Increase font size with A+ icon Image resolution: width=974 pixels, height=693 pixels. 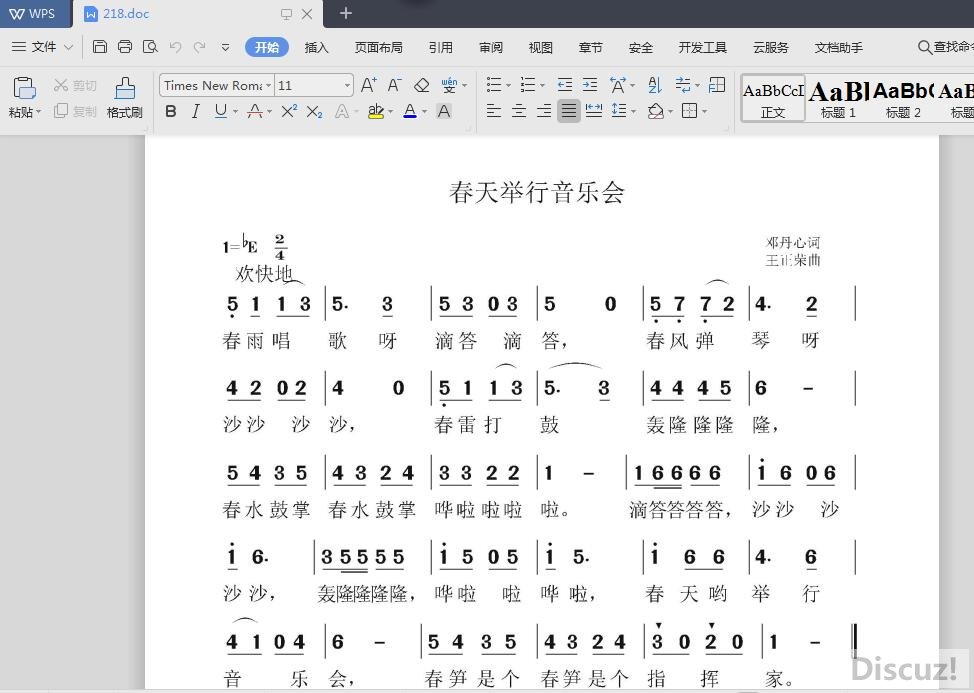pos(368,85)
